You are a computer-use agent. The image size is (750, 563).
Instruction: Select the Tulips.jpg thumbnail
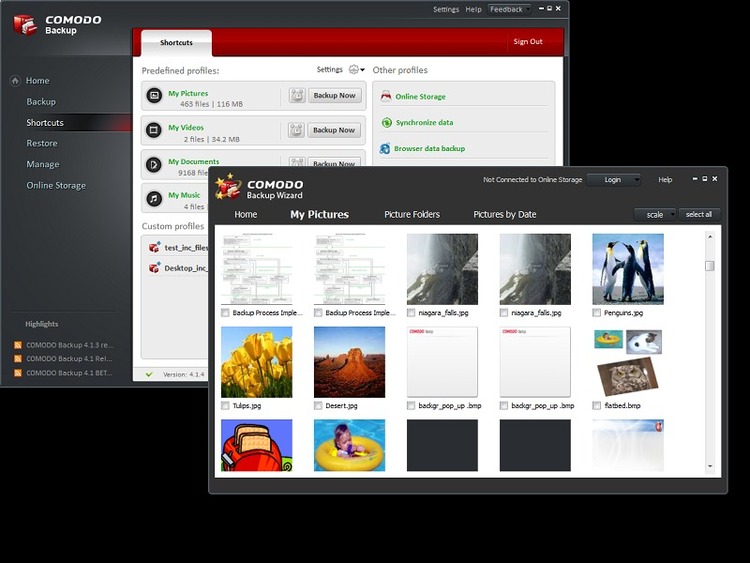(x=256, y=362)
